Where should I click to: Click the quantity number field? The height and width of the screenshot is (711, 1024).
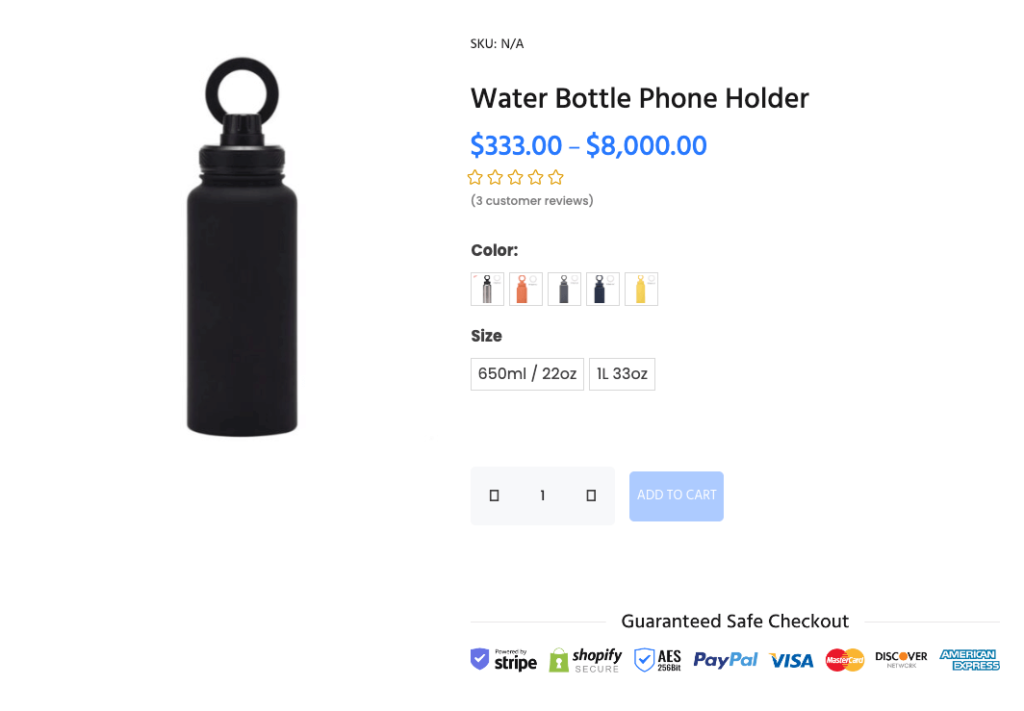pyautogui.click(x=543, y=496)
